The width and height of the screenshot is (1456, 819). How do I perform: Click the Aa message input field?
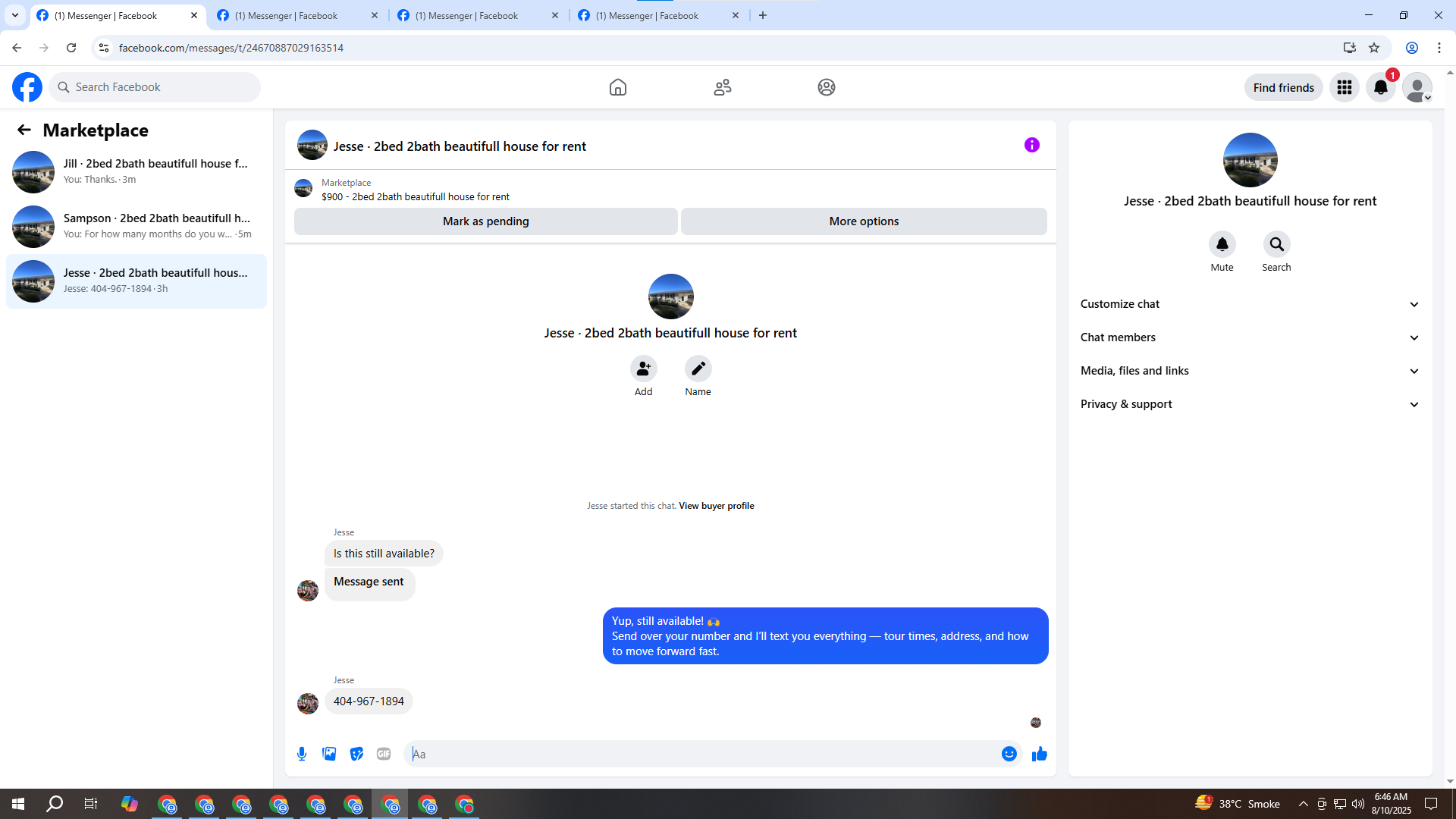[x=701, y=754]
